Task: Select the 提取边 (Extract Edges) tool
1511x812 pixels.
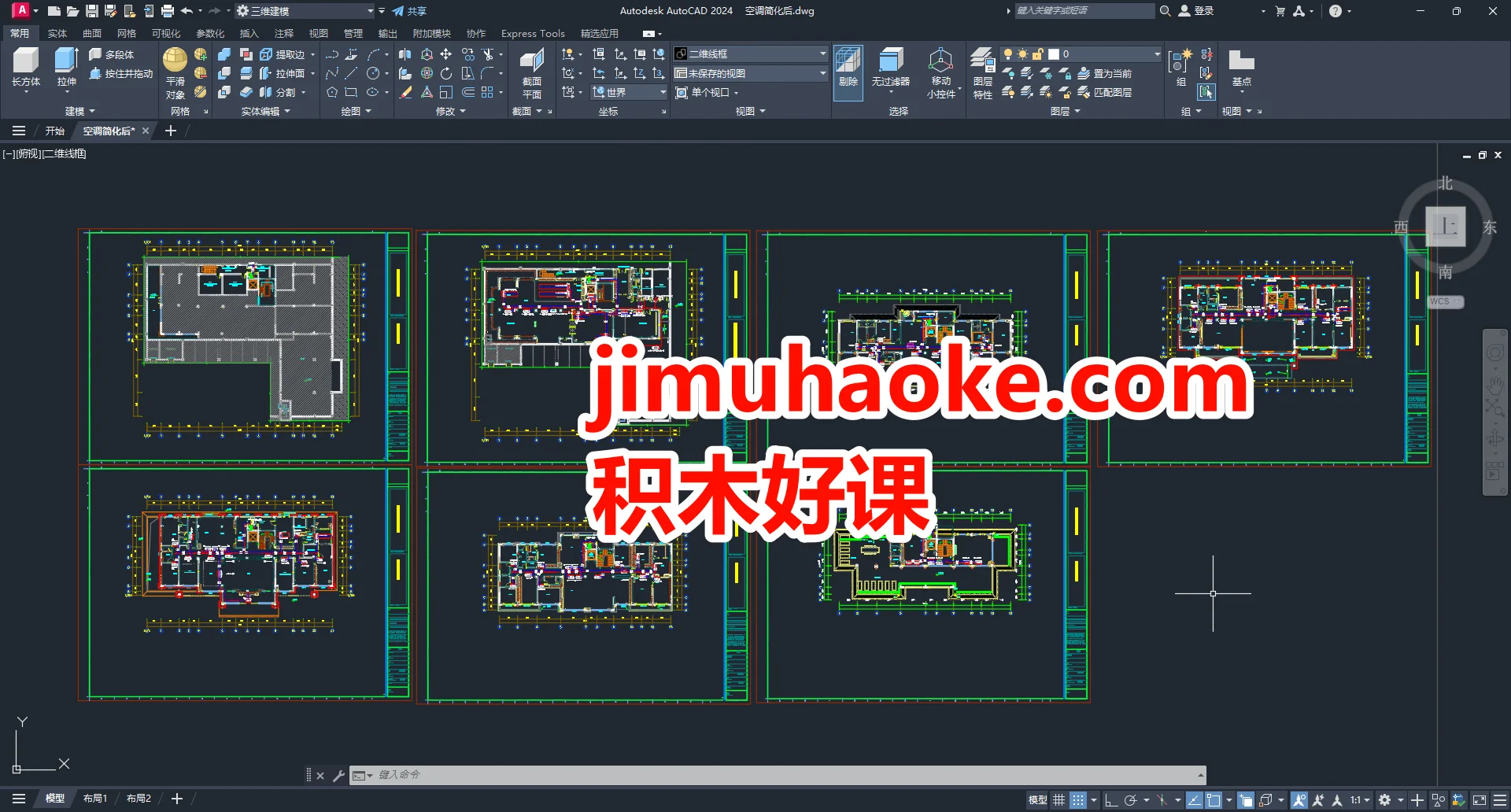Action: (x=290, y=54)
